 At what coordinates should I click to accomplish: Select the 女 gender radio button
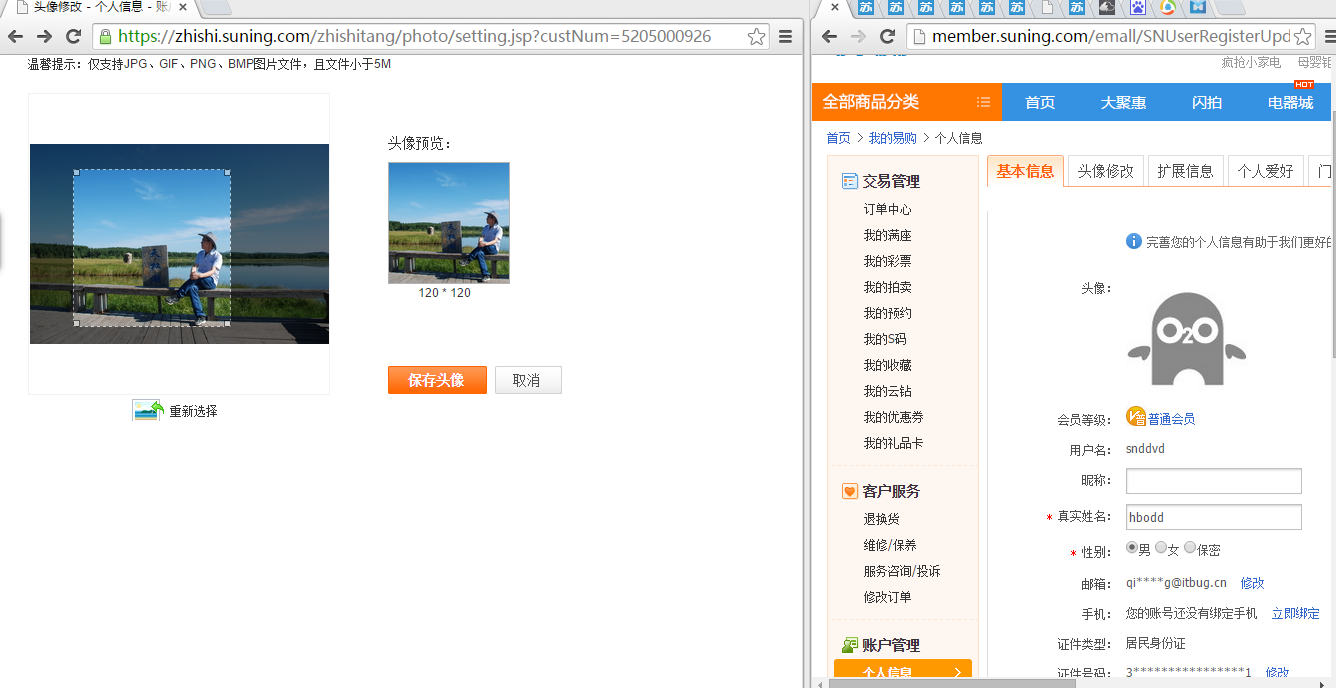click(x=1161, y=548)
